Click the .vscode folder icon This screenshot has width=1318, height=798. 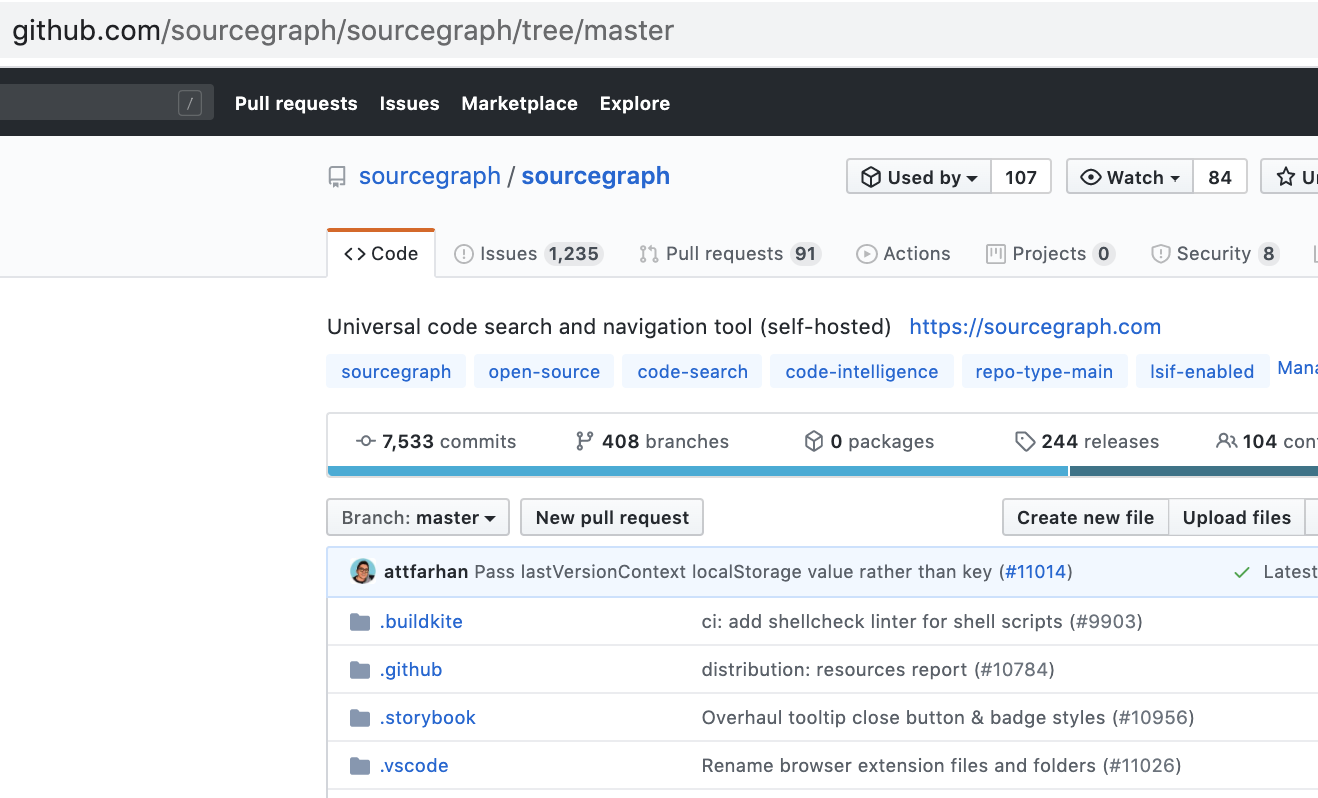coord(360,766)
